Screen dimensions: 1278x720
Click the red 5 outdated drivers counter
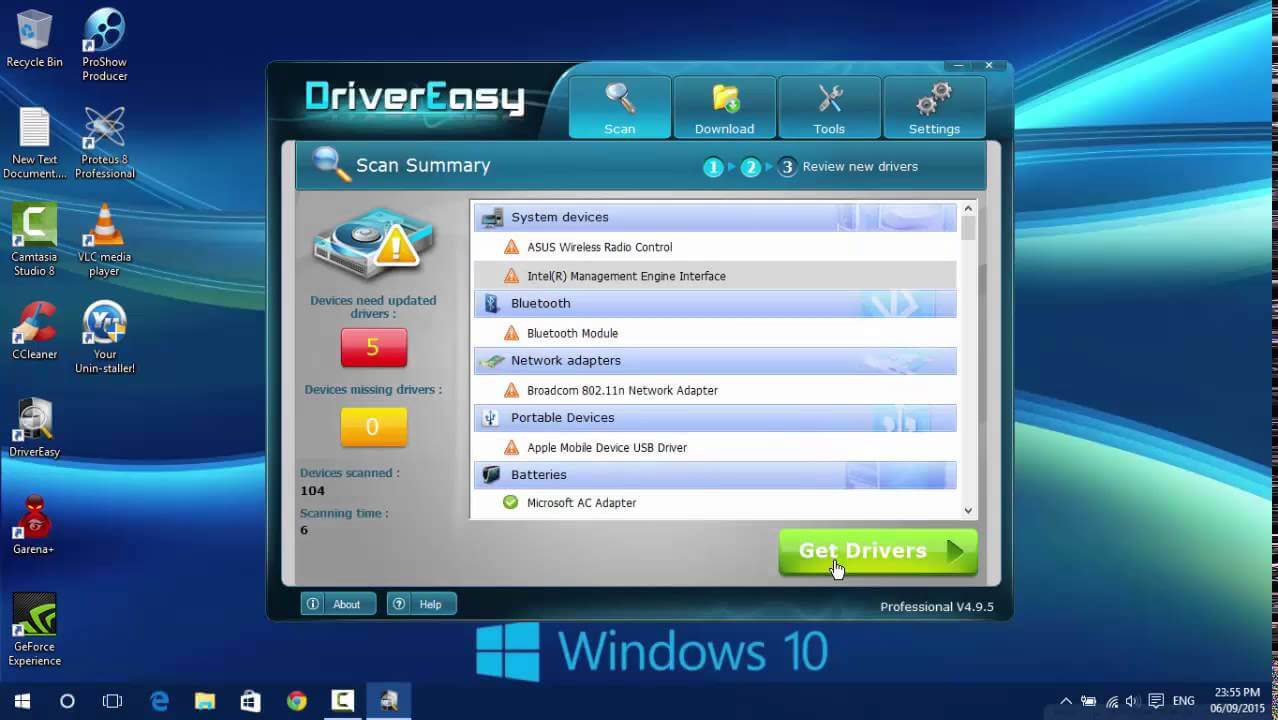373,348
